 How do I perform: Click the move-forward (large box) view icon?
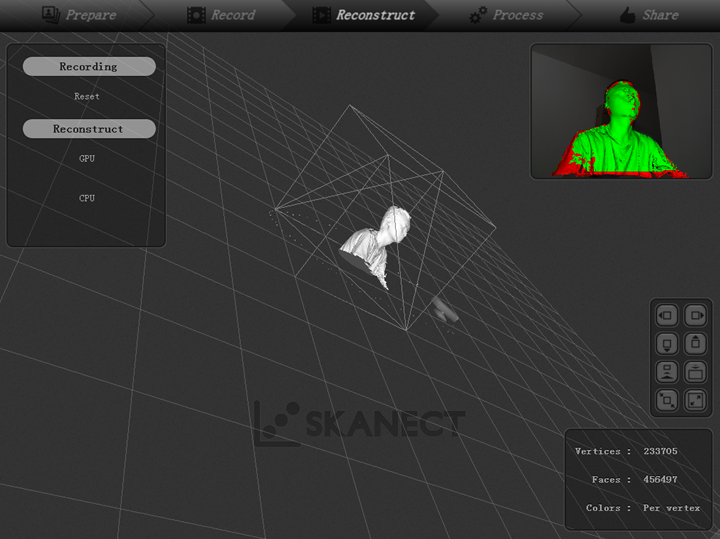tap(695, 372)
